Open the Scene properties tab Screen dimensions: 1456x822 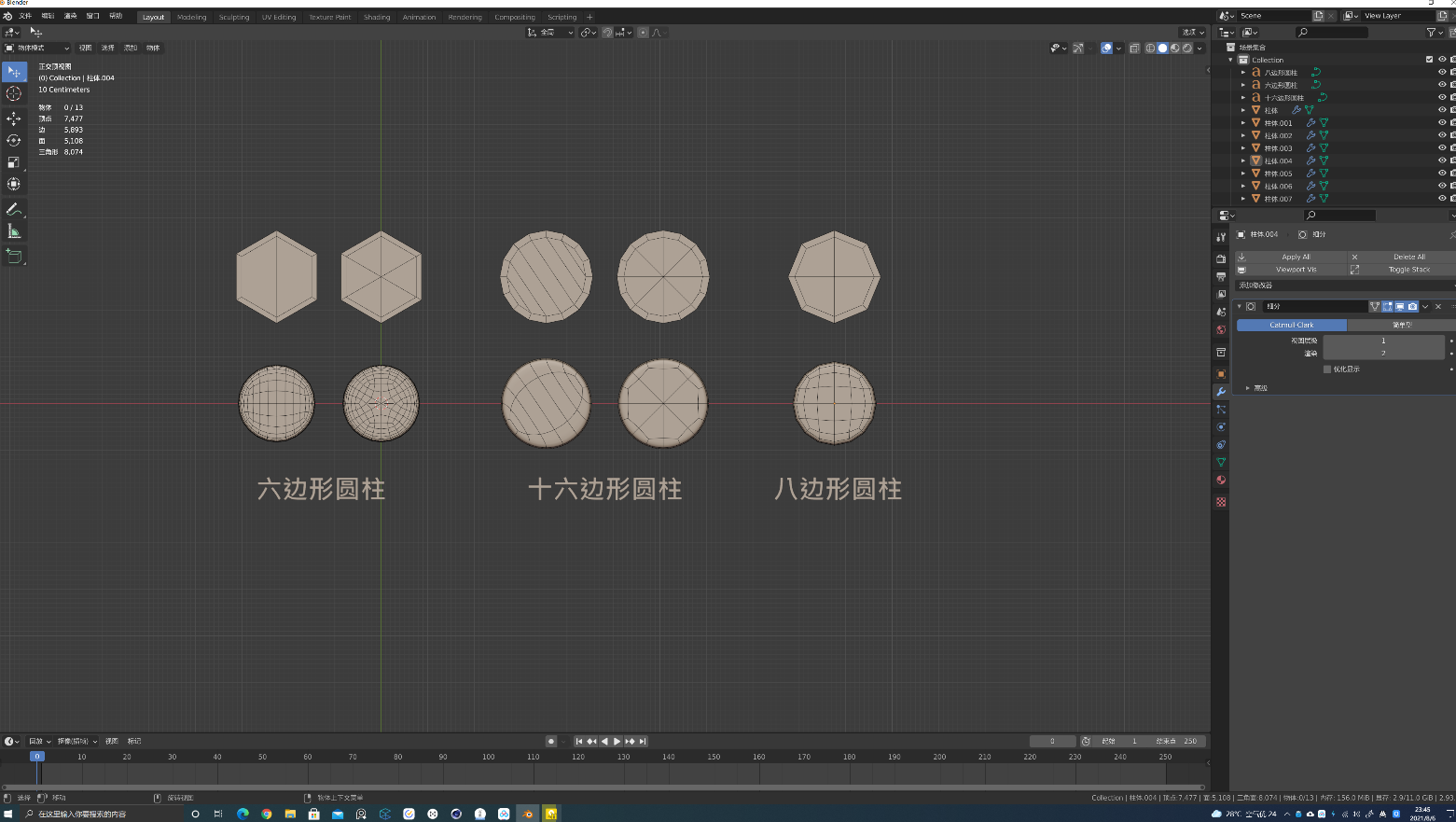coord(1221,312)
